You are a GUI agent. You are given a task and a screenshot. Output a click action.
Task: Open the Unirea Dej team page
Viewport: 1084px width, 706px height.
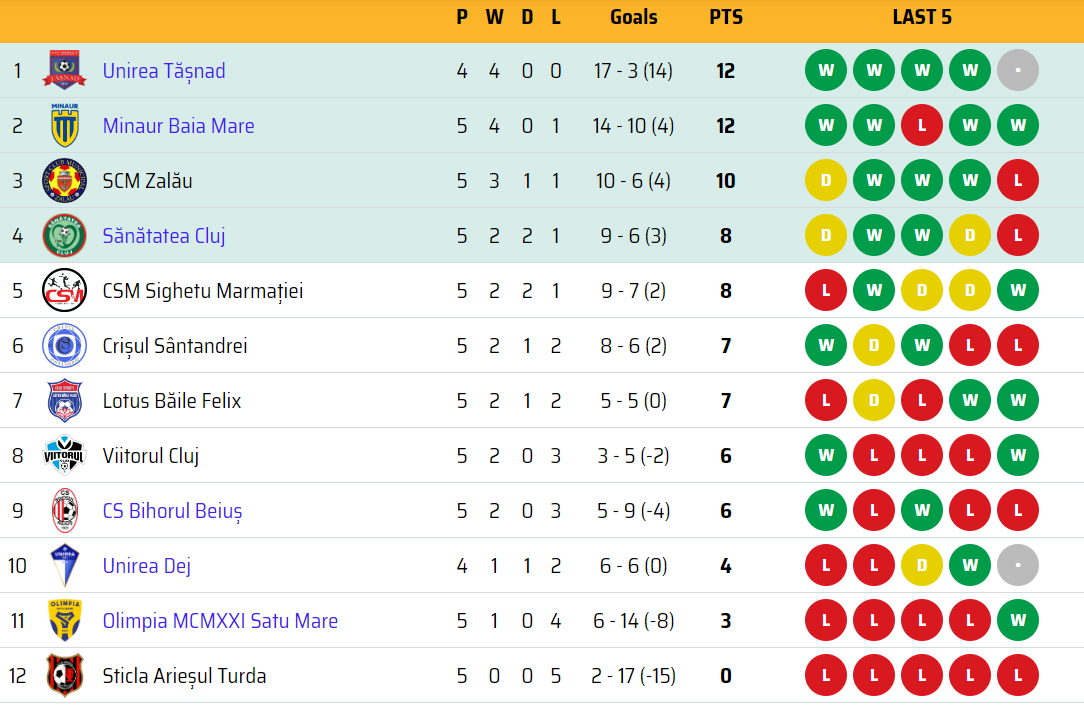click(x=147, y=566)
